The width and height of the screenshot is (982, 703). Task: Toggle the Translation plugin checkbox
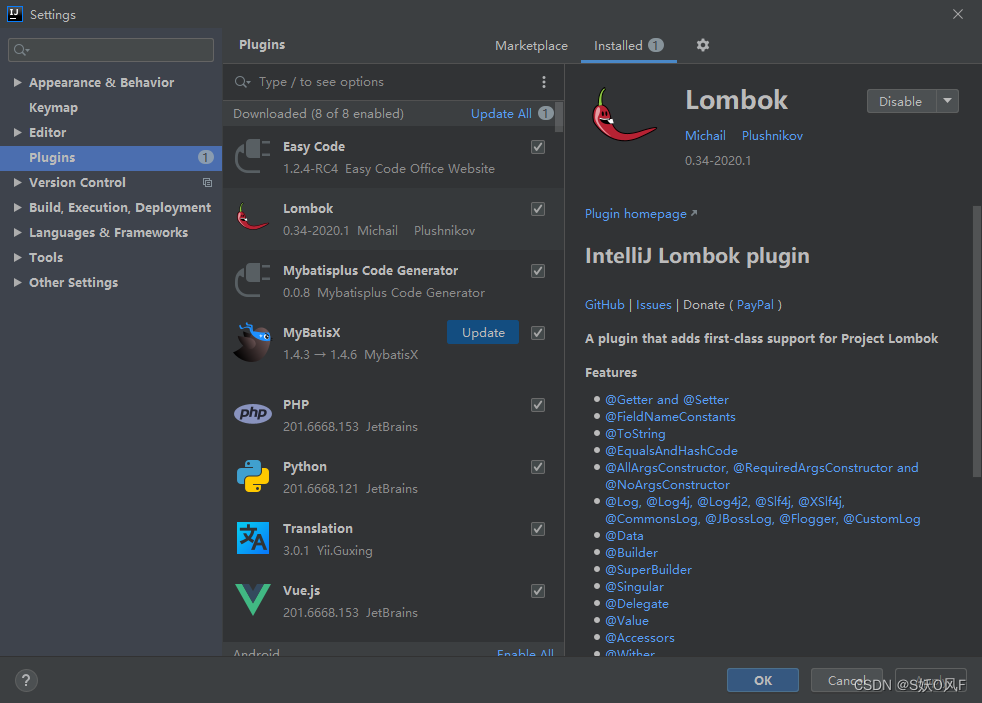(538, 529)
